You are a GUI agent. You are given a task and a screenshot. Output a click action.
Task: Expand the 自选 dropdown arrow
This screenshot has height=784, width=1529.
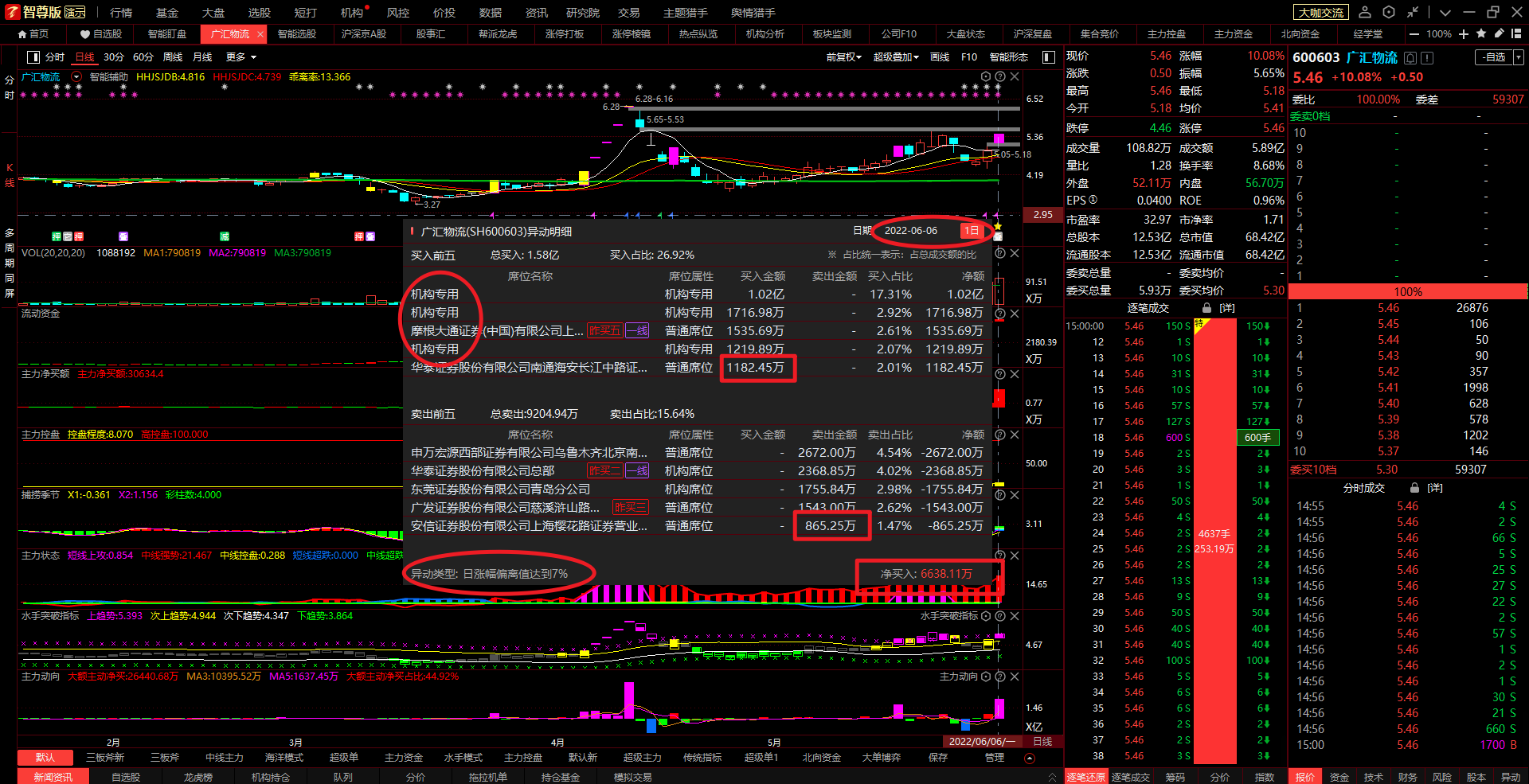(1519, 57)
